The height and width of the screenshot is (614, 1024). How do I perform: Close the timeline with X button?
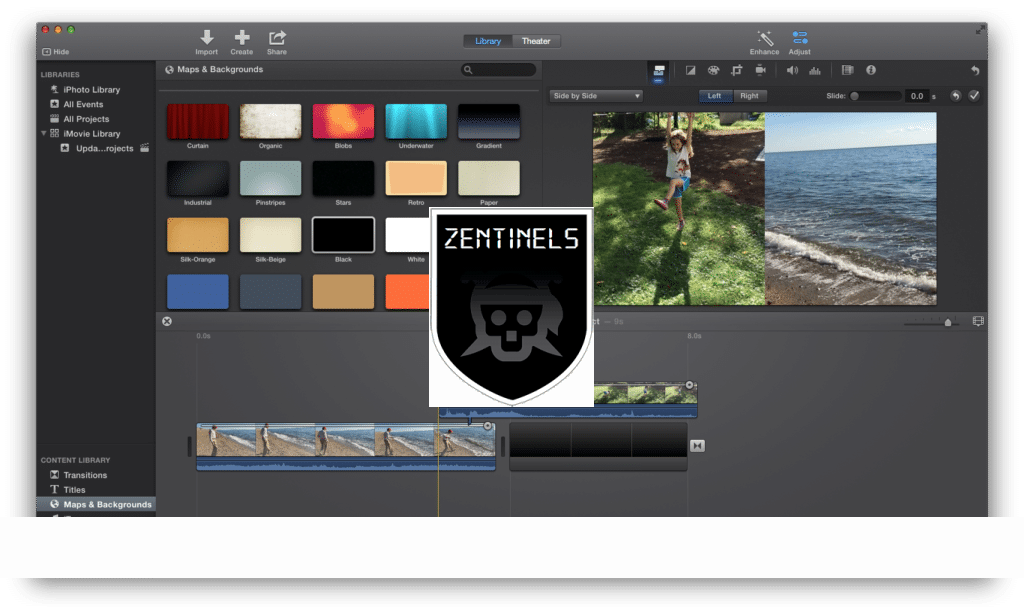[167, 321]
